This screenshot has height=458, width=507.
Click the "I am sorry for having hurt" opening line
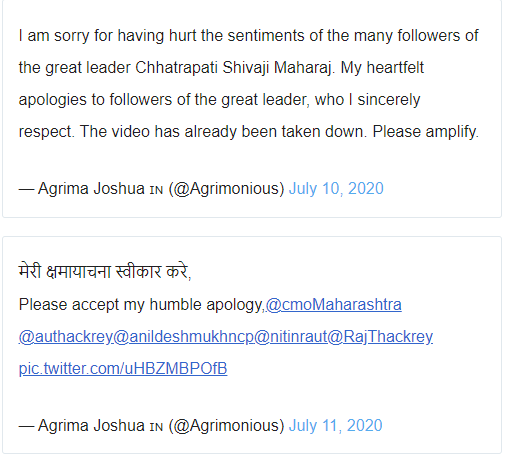tap(108, 36)
